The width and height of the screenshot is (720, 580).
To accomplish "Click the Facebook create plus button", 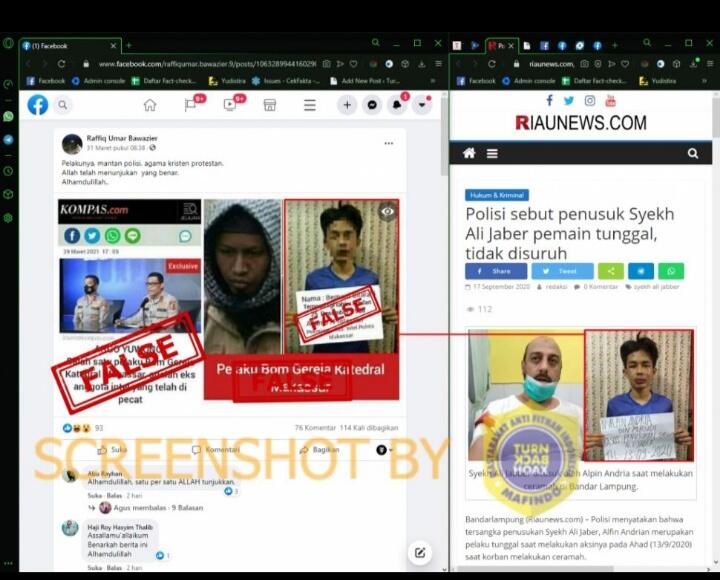I will (x=347, y=105).
